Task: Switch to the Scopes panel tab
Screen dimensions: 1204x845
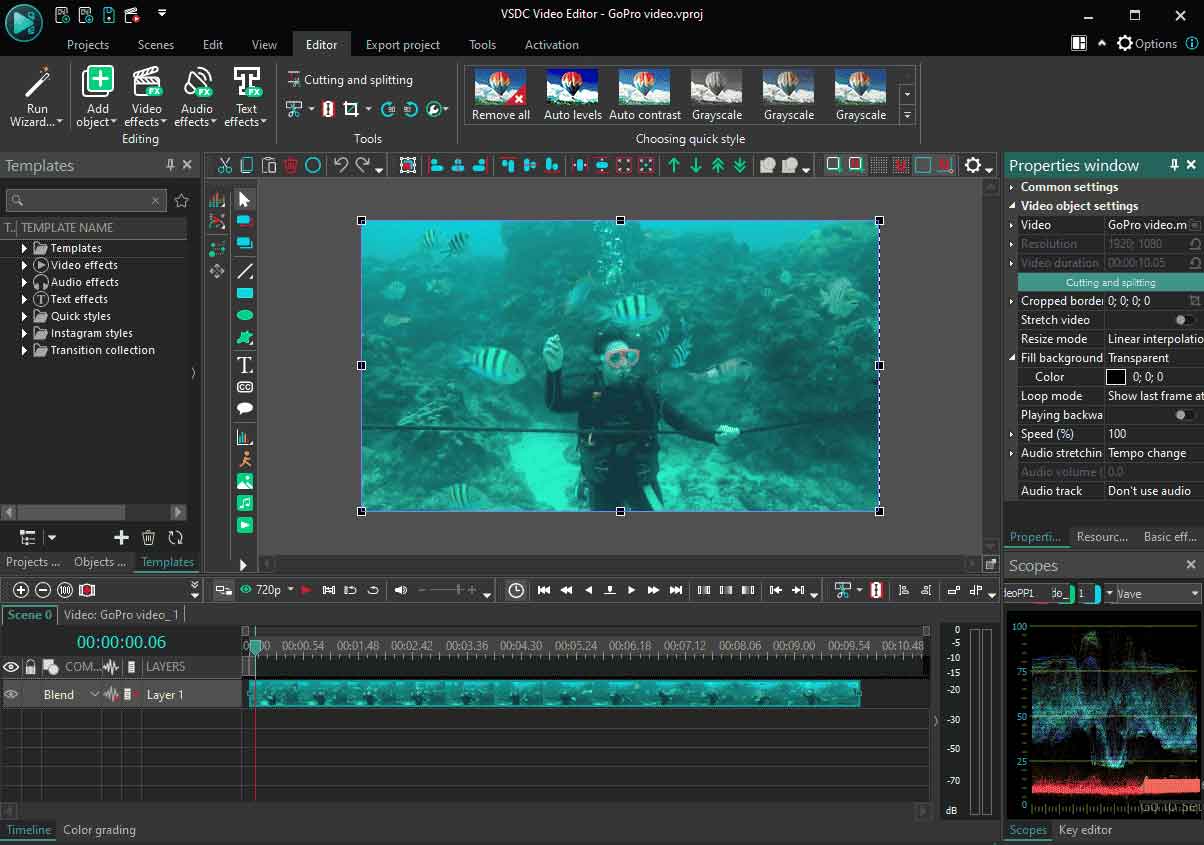Action: point(1028,829)
